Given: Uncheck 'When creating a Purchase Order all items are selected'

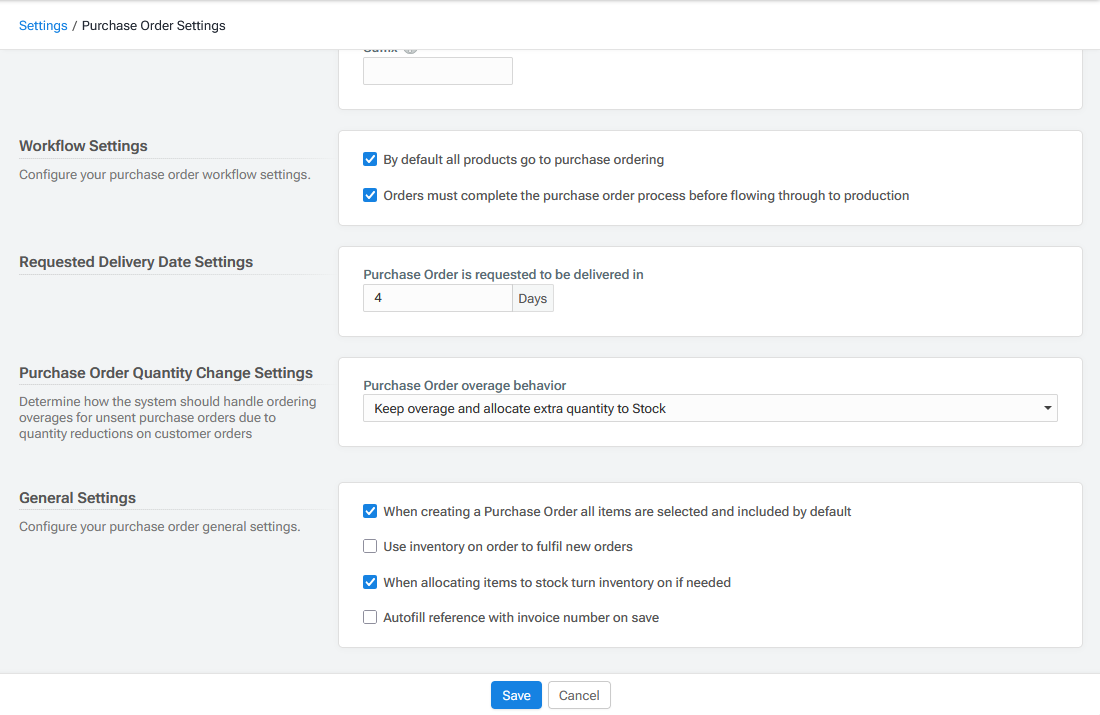Looking at the screenshot, I should 370,511.
